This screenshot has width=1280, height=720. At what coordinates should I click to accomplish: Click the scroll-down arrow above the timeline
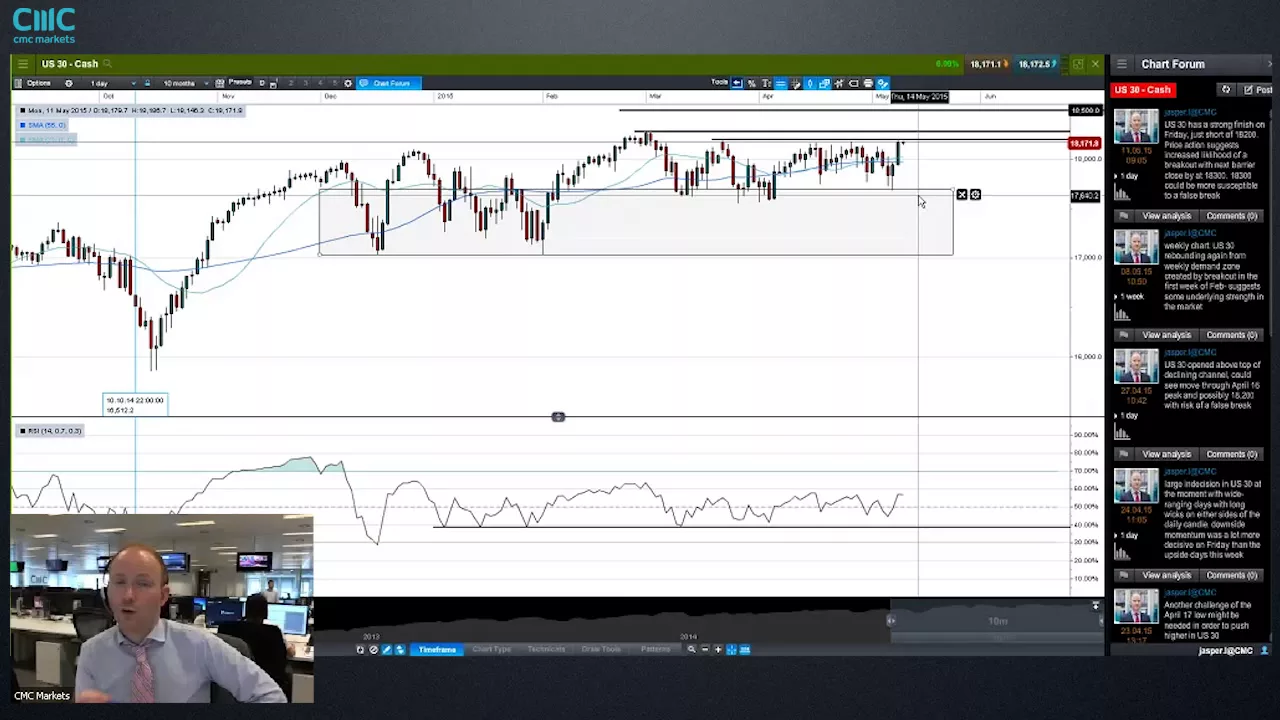1096,606
